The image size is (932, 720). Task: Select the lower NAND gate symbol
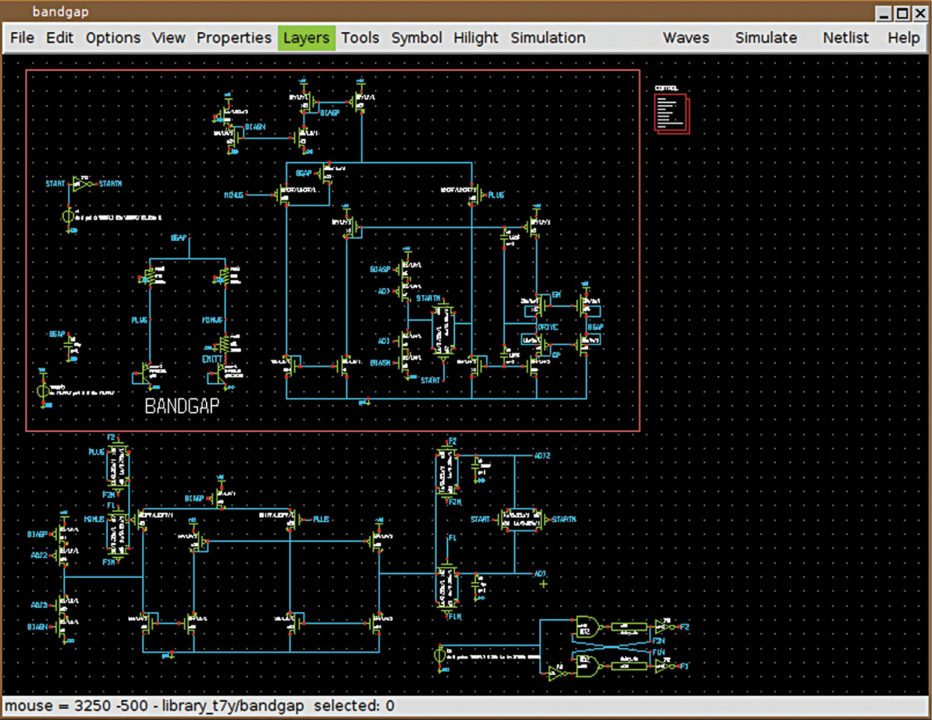point(588,666)
